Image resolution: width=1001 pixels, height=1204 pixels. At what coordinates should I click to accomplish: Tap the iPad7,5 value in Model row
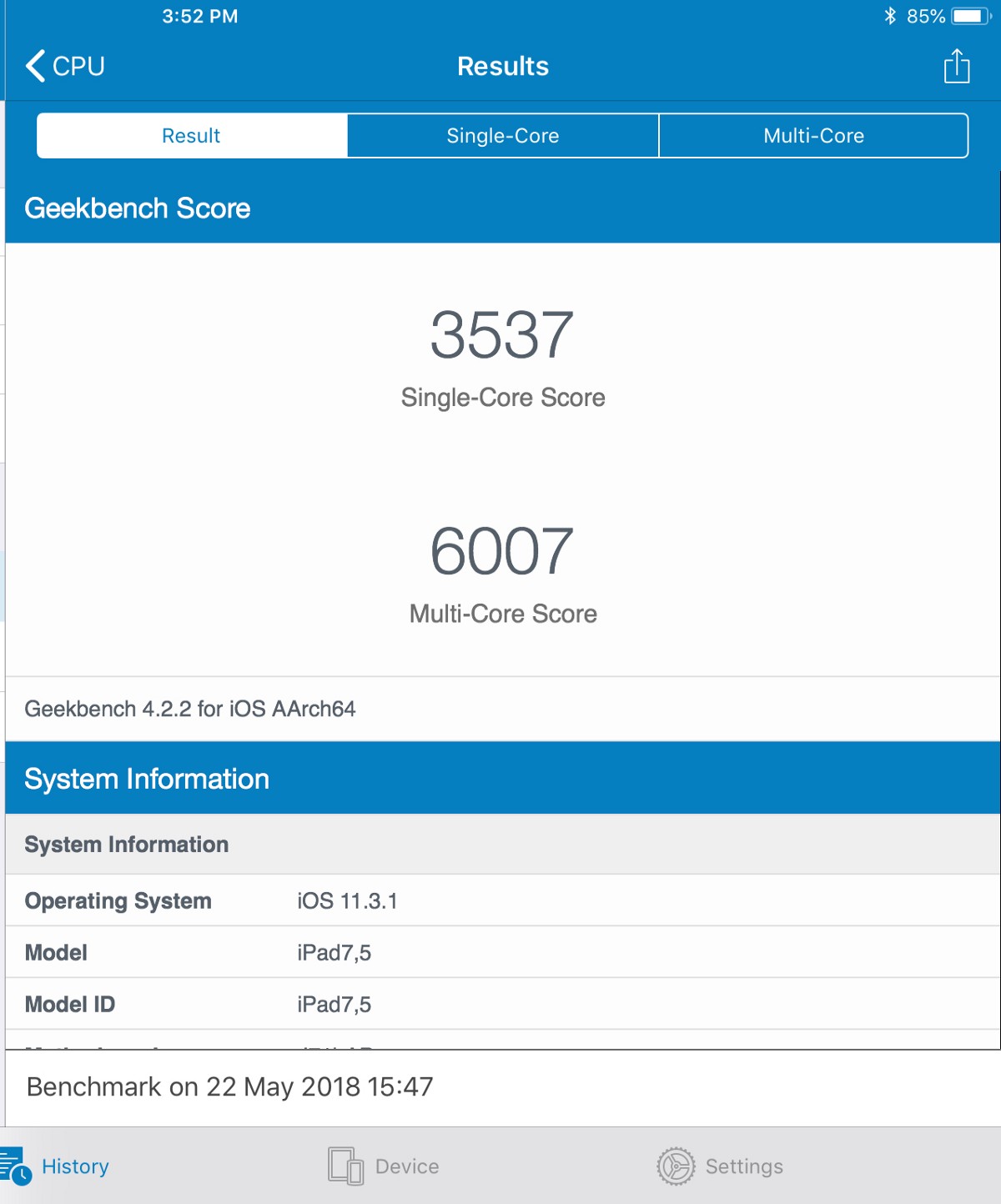[335, 953]
